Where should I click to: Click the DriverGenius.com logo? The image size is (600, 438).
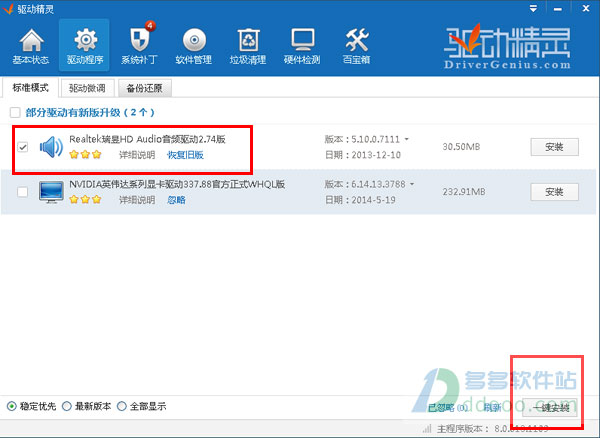tap(507, 47)
